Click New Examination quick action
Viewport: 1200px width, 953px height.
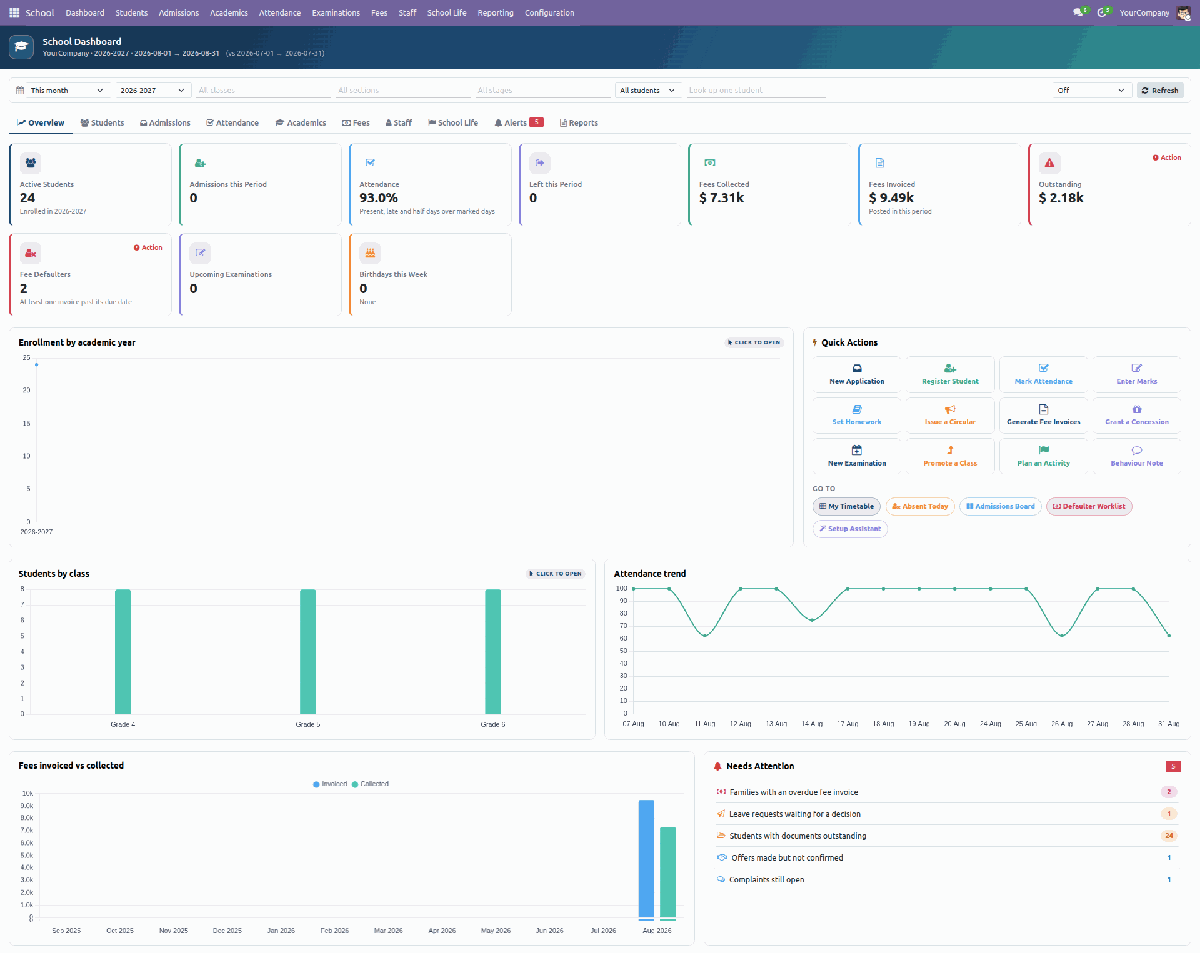tap(857, 456)
